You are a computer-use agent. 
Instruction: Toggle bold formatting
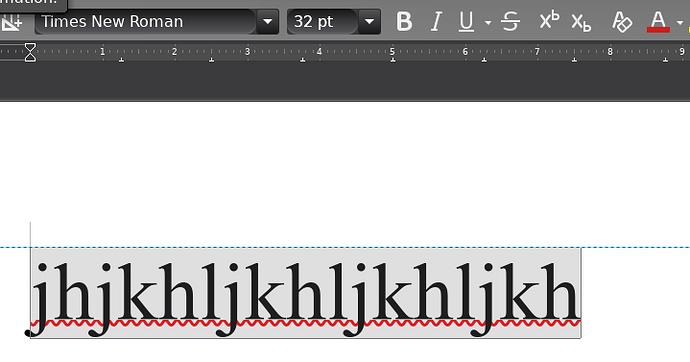tap(404, 22)
